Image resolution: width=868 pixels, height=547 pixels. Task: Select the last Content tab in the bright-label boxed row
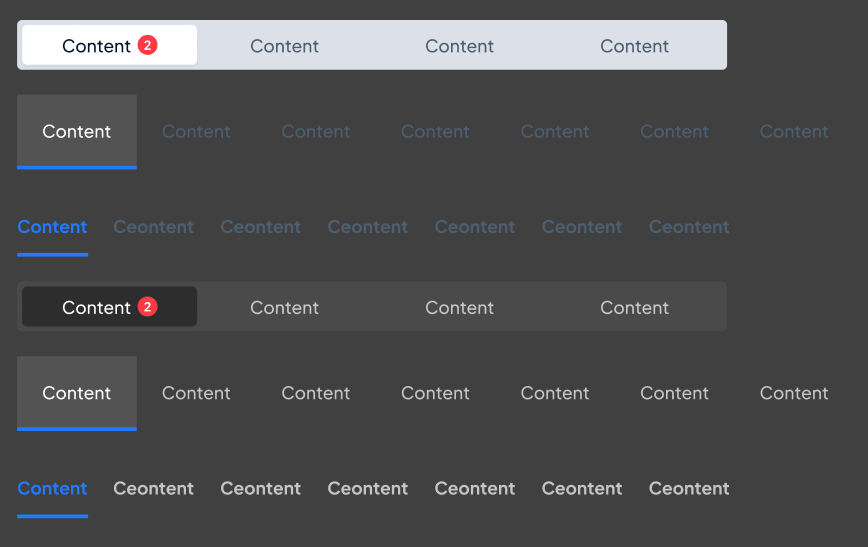click(794, 393)
